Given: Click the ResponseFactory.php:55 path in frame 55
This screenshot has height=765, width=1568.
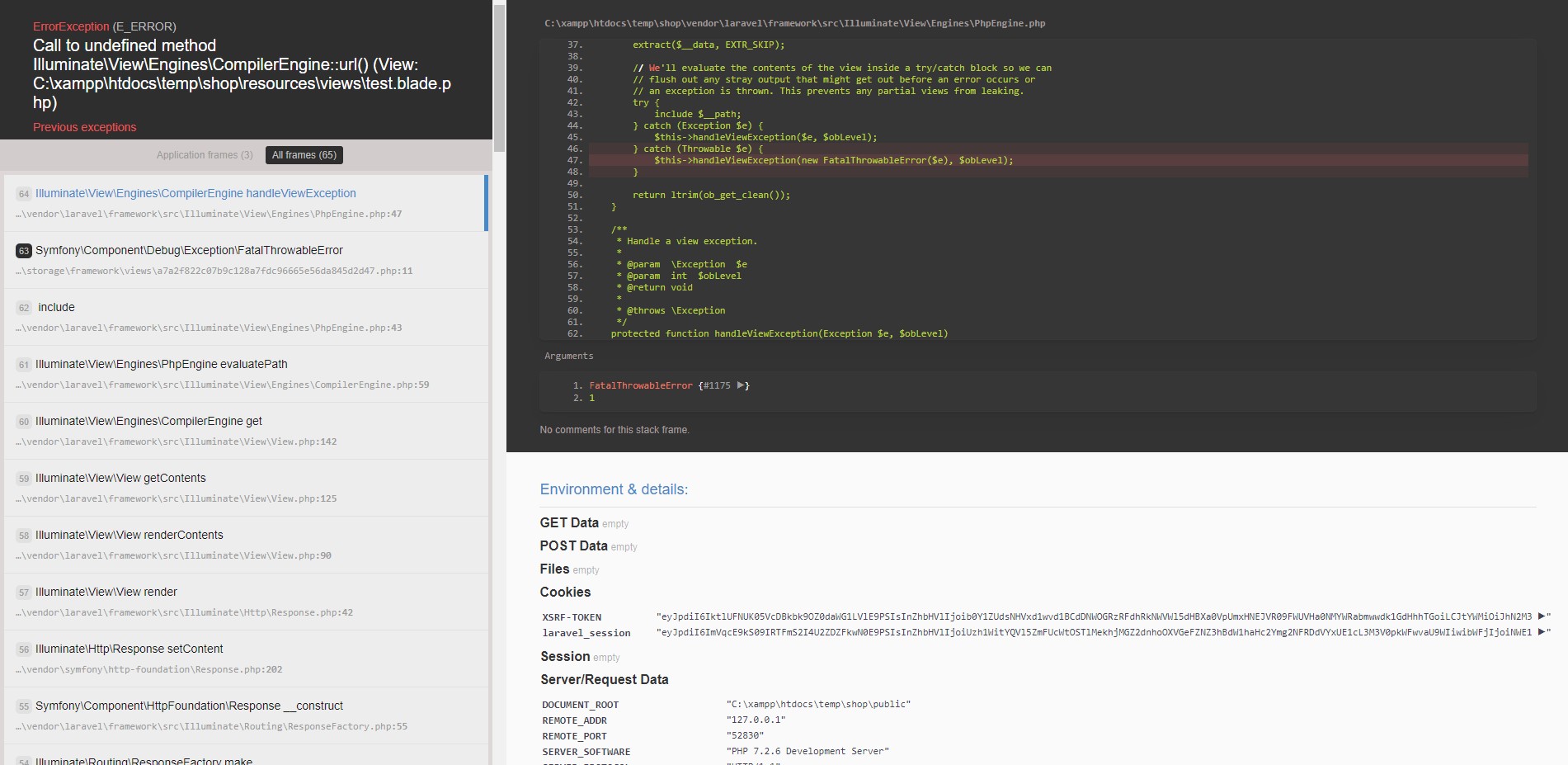Looking at the screenshot, I should click(x=211, y=726).
